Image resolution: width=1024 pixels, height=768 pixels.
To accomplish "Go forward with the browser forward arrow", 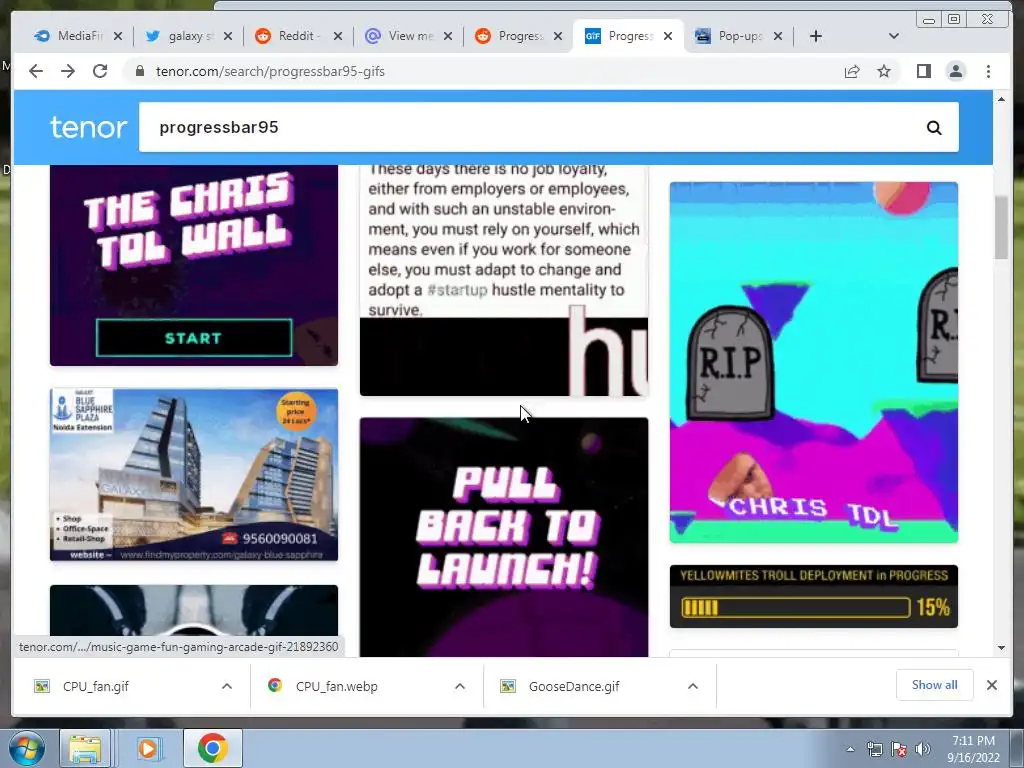I will [x=68, y=71].
